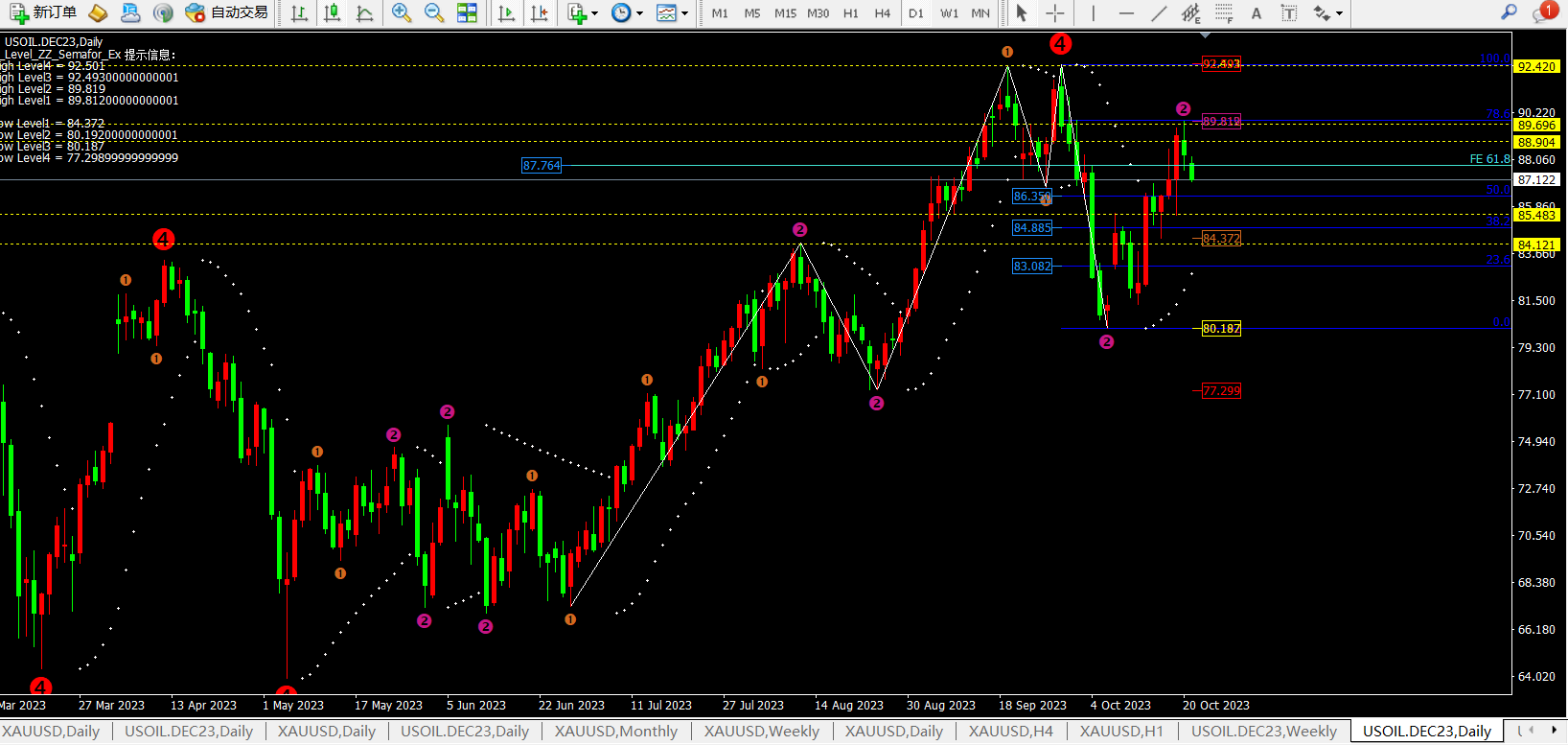Select the horizontal line drawing tool
This screenshot has width=1568, height=745.
(x=1126, y=12)
